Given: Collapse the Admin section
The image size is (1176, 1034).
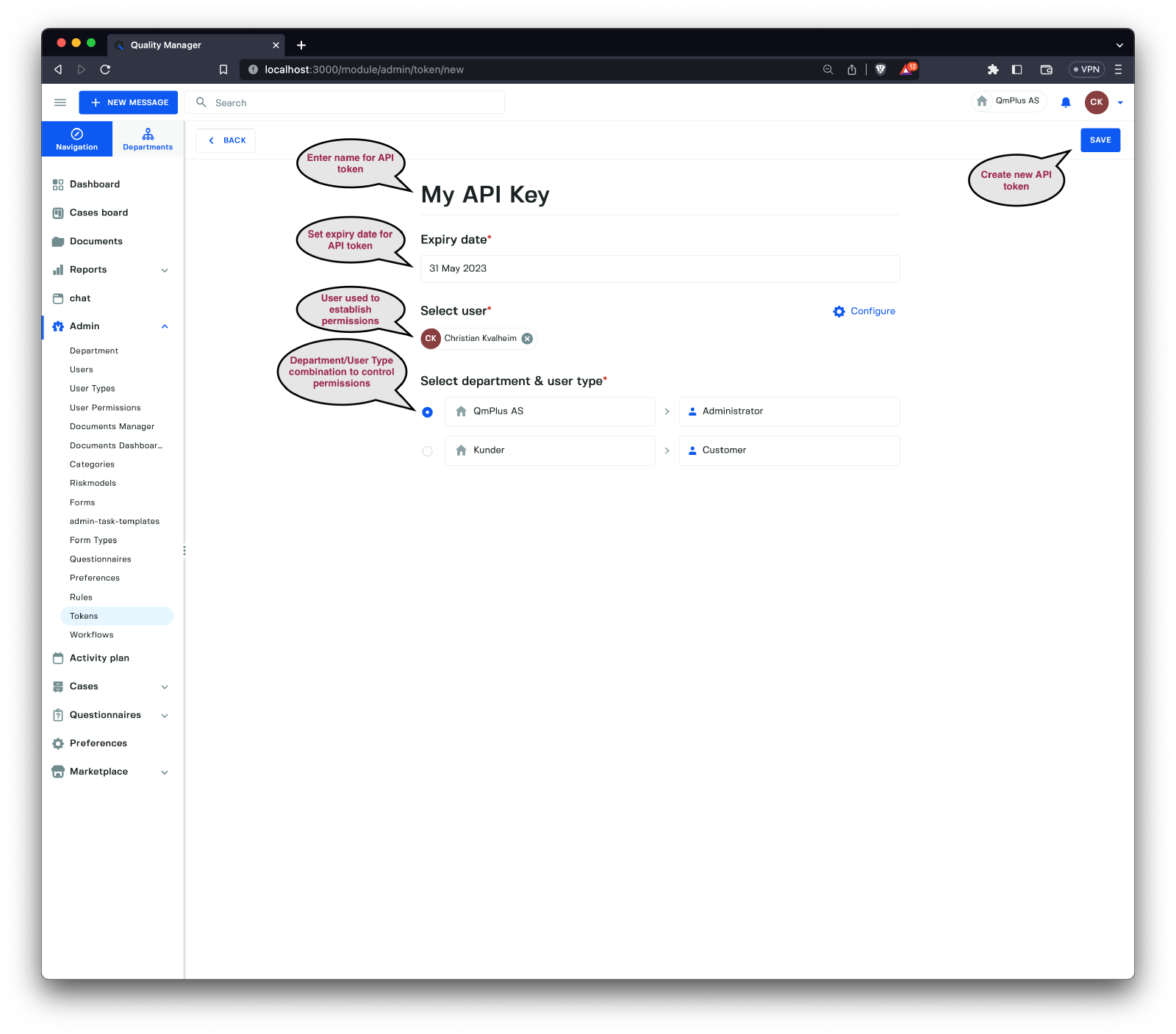Looking at the screenshot, I should (x=165, y=327).
